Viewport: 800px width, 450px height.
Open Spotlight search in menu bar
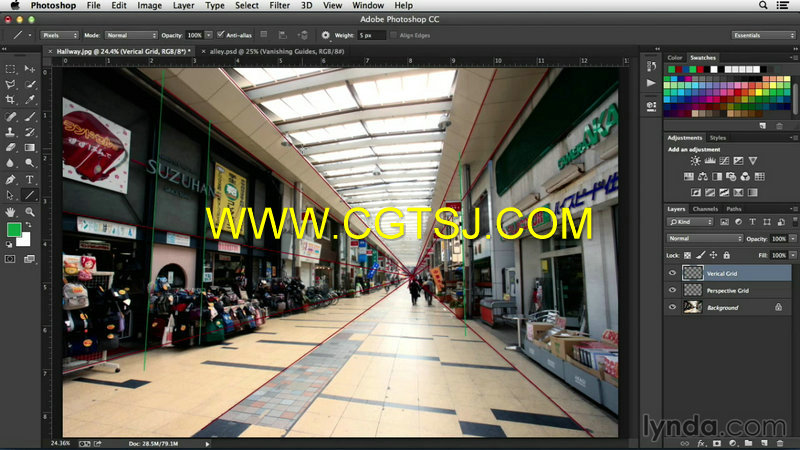pyautogui.click(x=763, y=5)
